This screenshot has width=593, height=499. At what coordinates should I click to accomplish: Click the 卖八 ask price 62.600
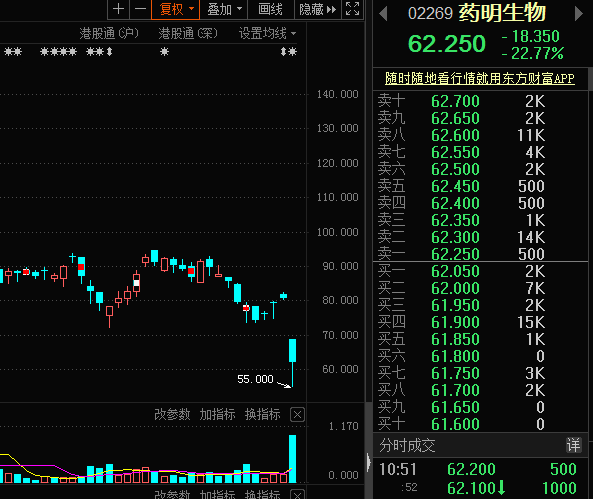tap(455, 135)
